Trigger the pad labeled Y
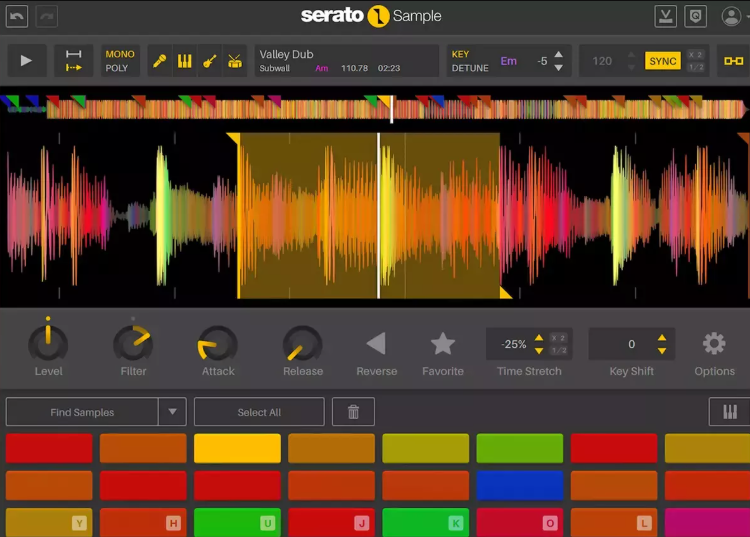Viewport: 750px width, 537px height. pos(49,522)
